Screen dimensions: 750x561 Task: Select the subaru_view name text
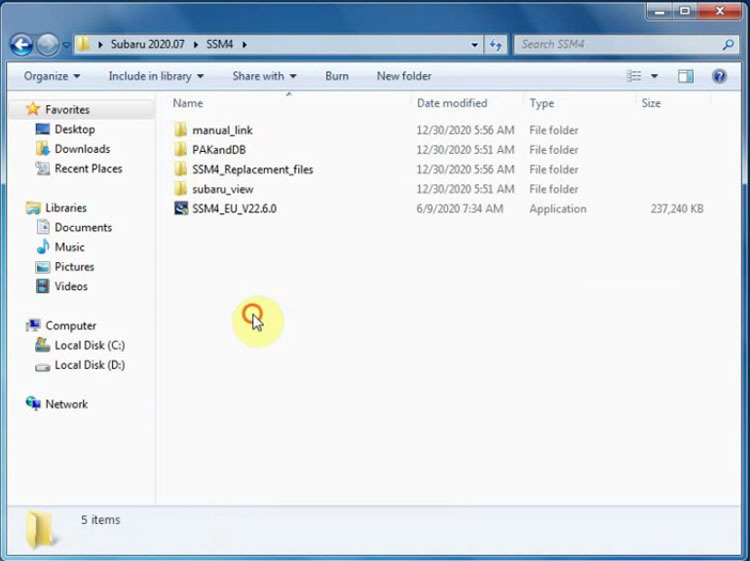pos(223,189)
